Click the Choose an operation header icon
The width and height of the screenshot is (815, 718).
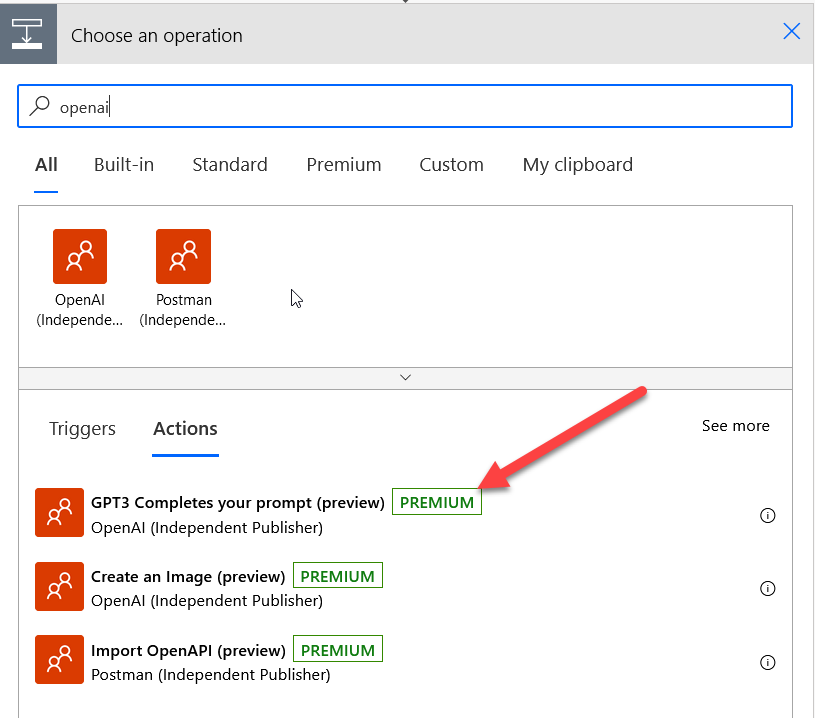28,34
